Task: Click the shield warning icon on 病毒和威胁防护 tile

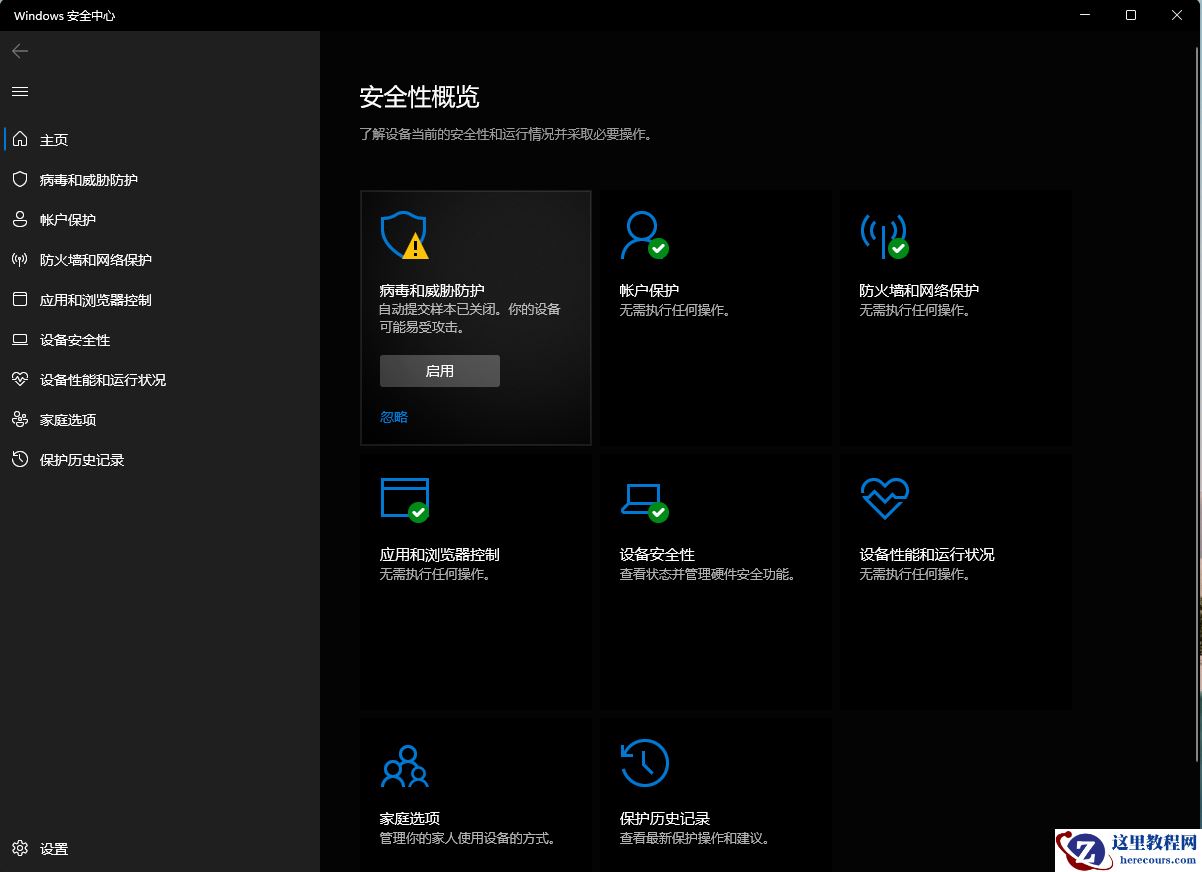Action: [x=404, y=234]
